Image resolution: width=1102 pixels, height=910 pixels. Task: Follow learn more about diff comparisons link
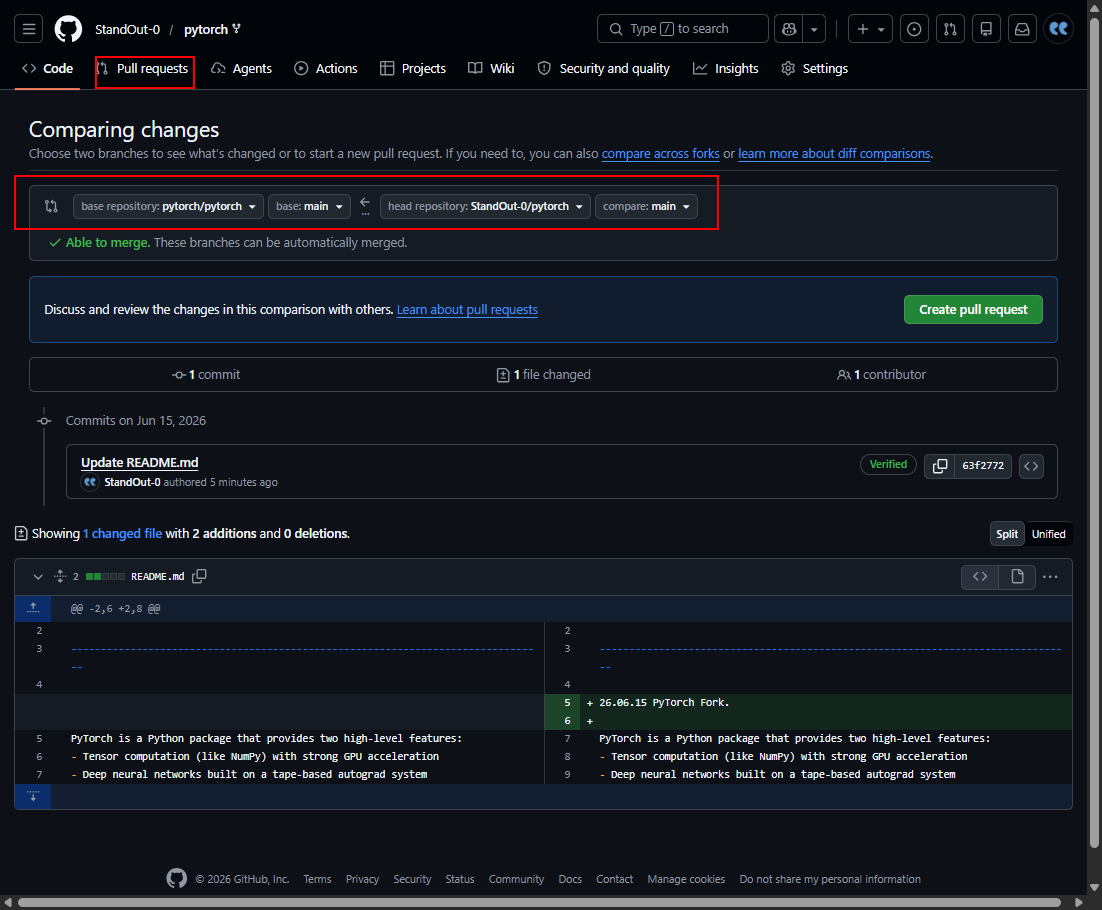[x=834, y=153]
